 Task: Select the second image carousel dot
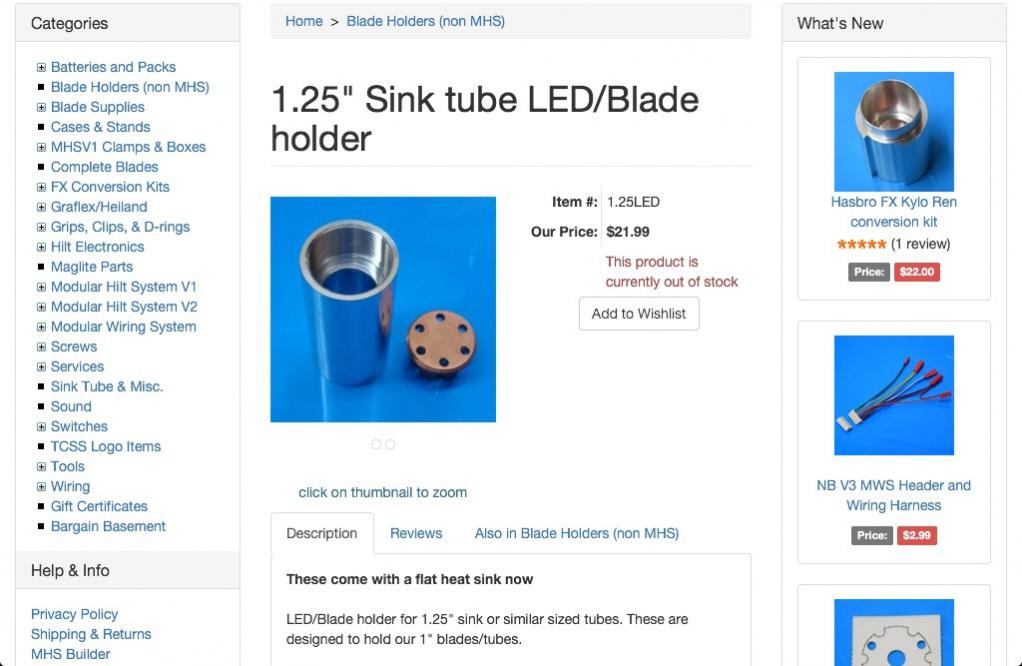(390, 444)
